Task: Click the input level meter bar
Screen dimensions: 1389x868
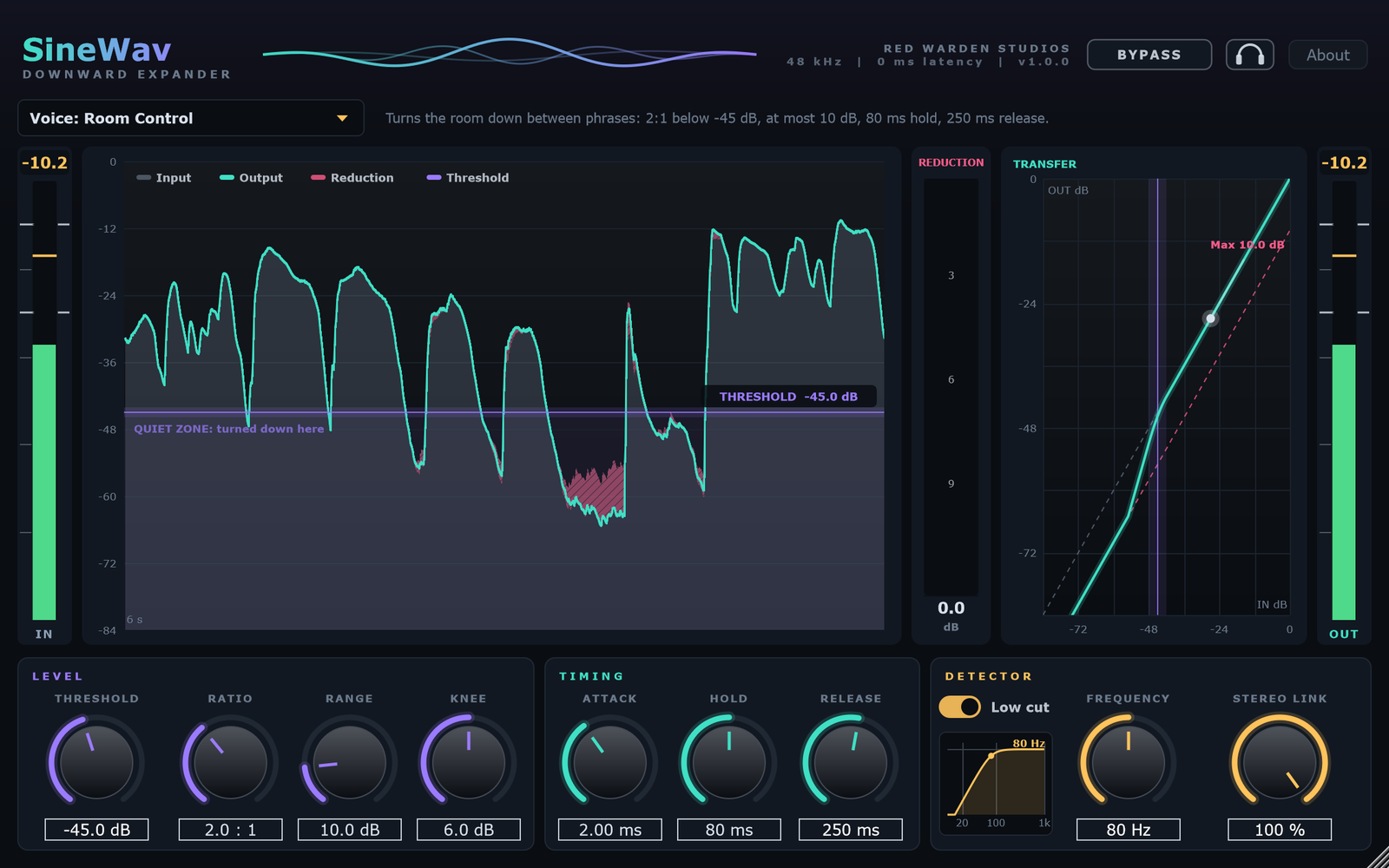Action: [44, 400]
